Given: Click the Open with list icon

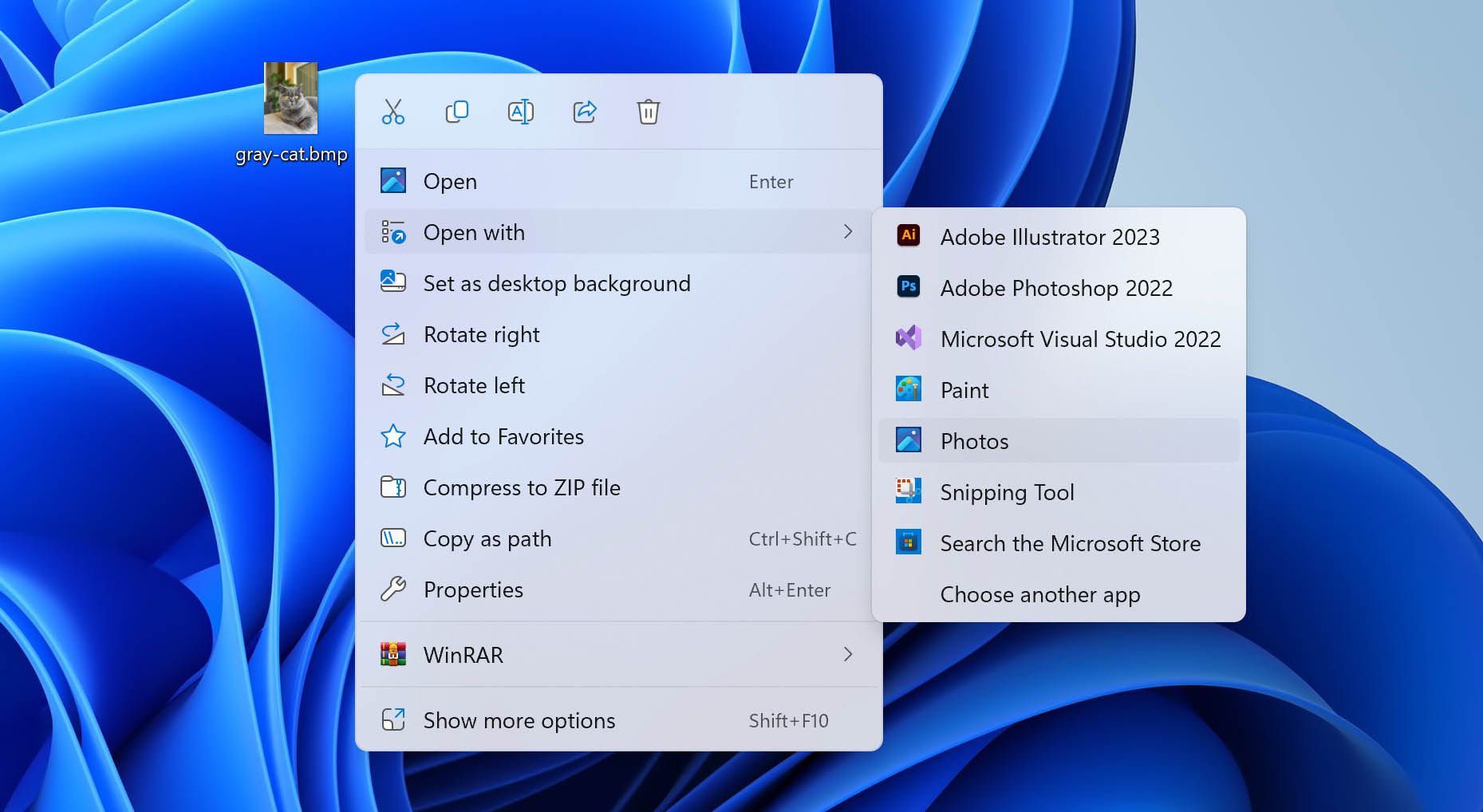Looking at the screenshot, I should pyautogui.click(x=393, y=232).
